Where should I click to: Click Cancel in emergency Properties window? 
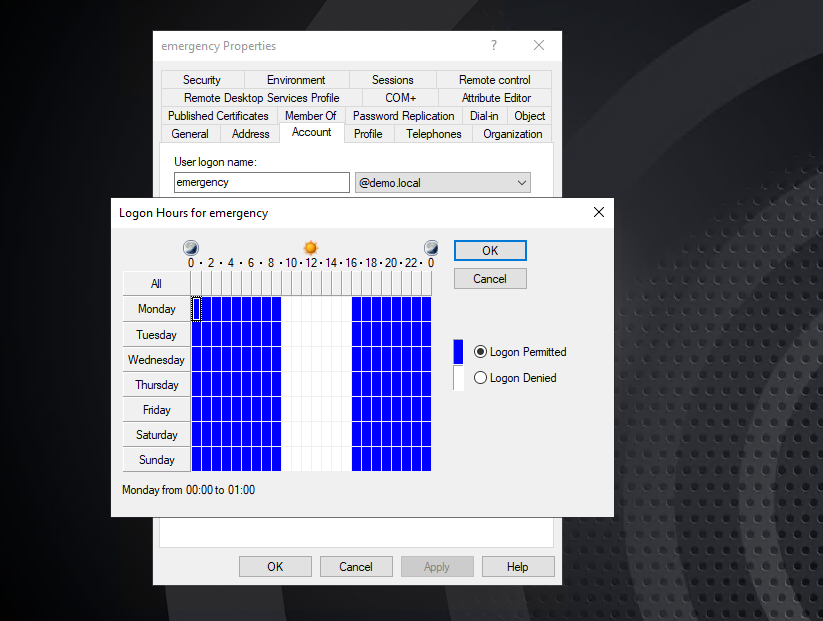tap(356, 567)
